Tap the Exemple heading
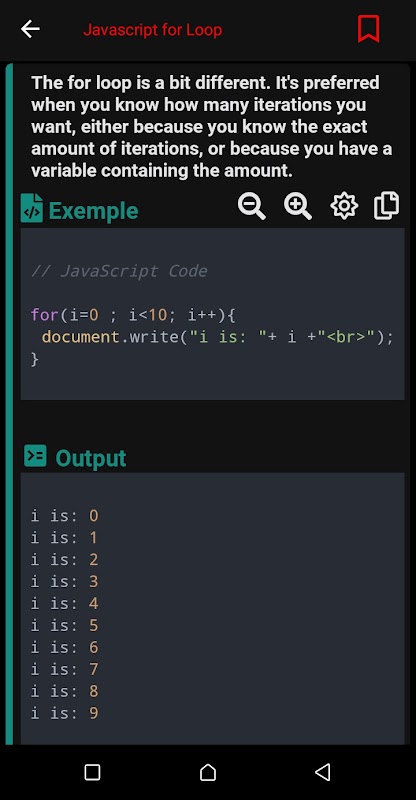The height and width of the screenshot is (800, 416). (x=93, y=211)
